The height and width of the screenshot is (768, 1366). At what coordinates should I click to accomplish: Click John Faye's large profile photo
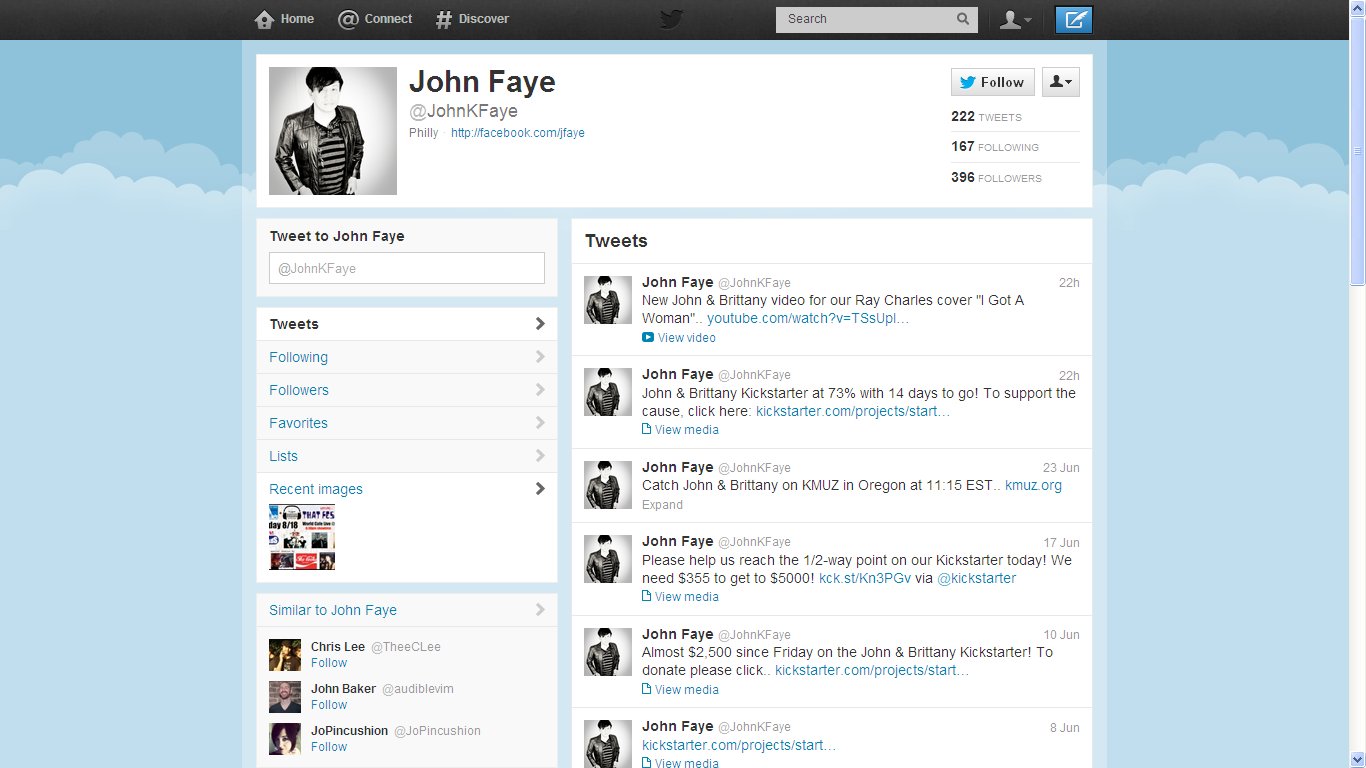click(333, 131)
